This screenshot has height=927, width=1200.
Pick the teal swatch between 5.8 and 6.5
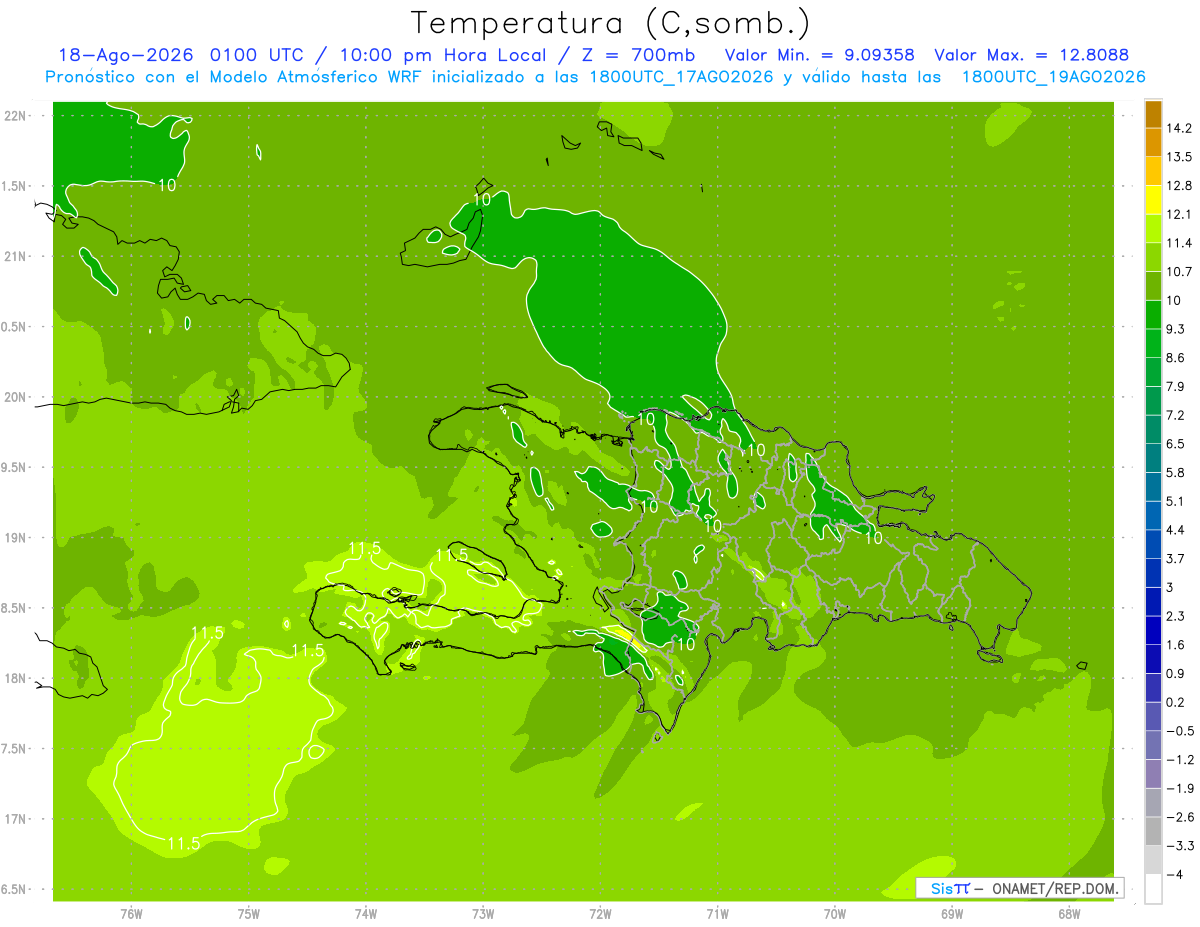click(1153, 457)
